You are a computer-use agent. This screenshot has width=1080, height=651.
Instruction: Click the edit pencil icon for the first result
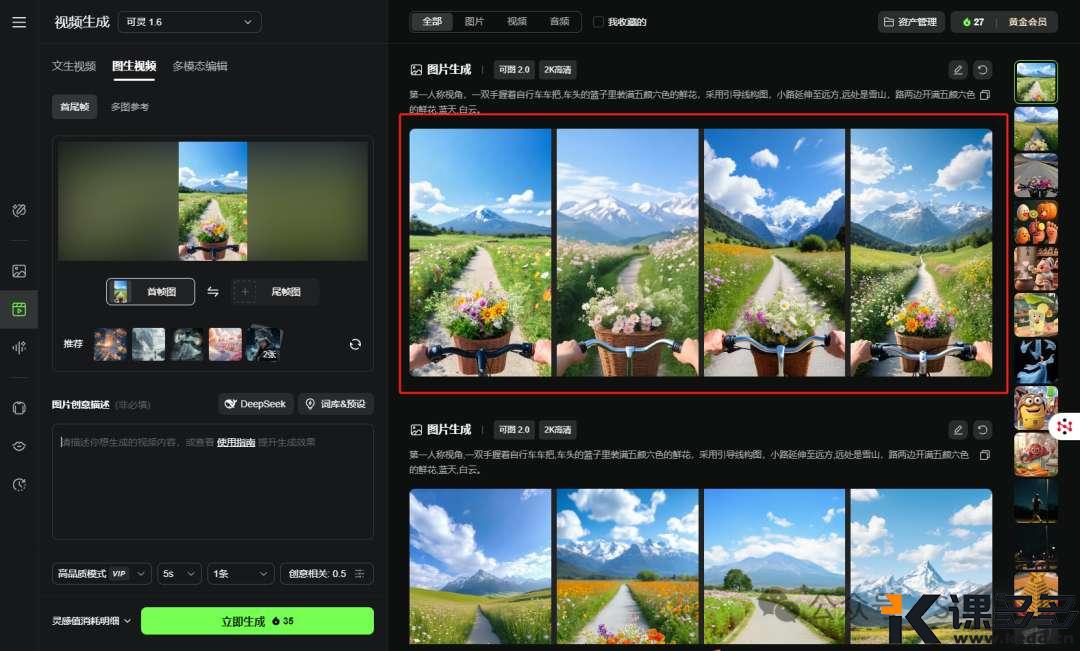958,70
